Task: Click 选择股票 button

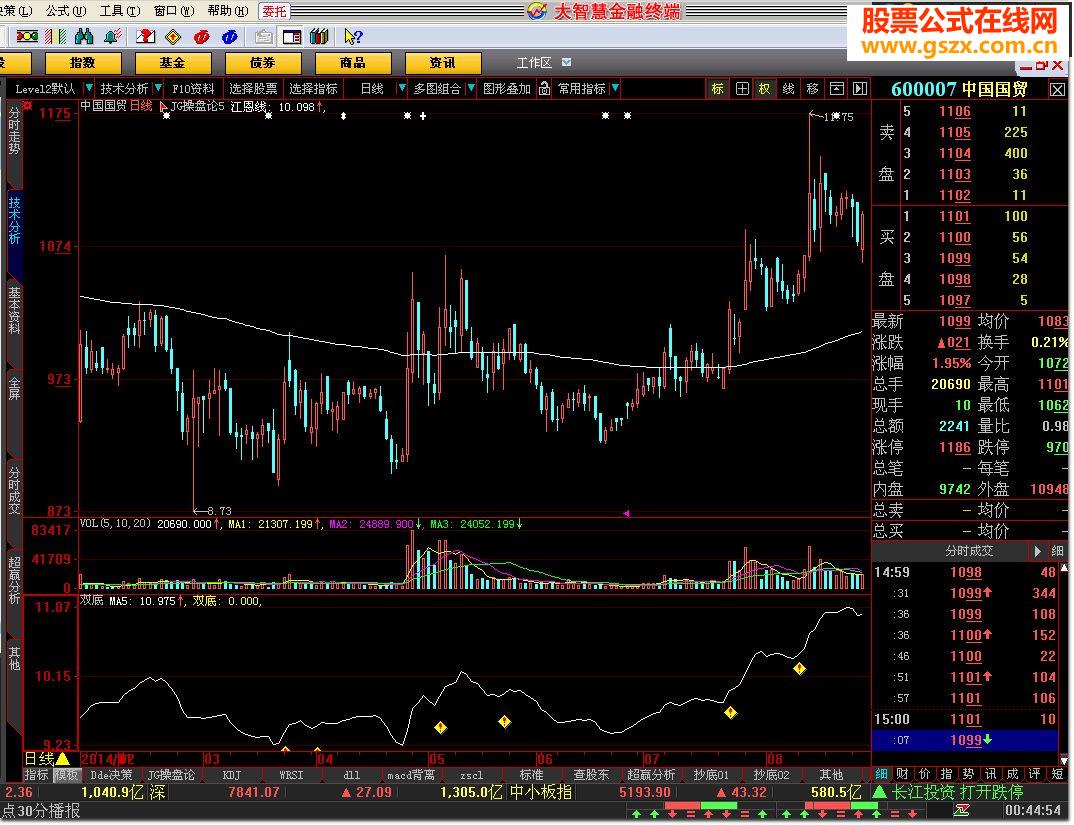Action: point(253,88)
